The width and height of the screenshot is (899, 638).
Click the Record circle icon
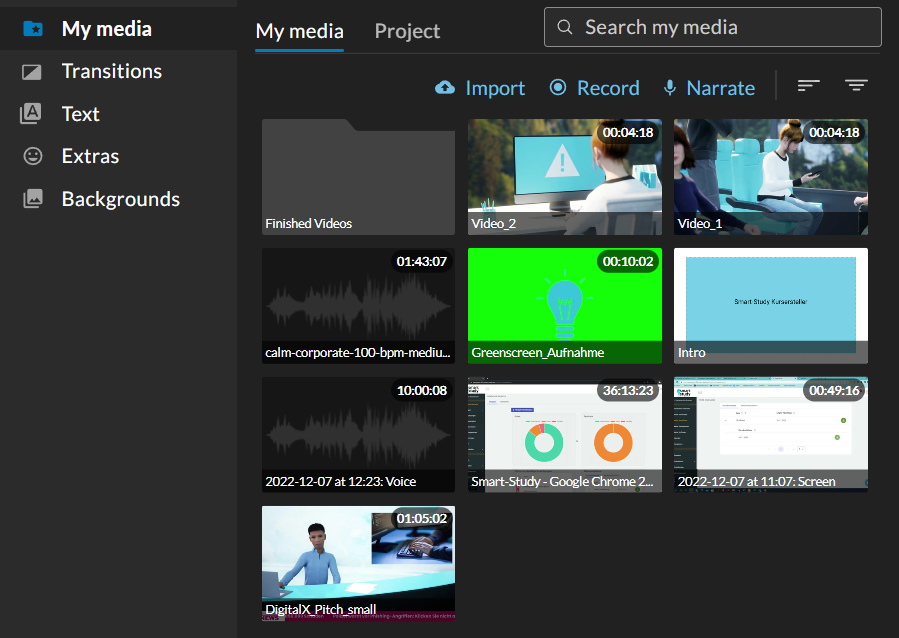click(x=558, y=88)
